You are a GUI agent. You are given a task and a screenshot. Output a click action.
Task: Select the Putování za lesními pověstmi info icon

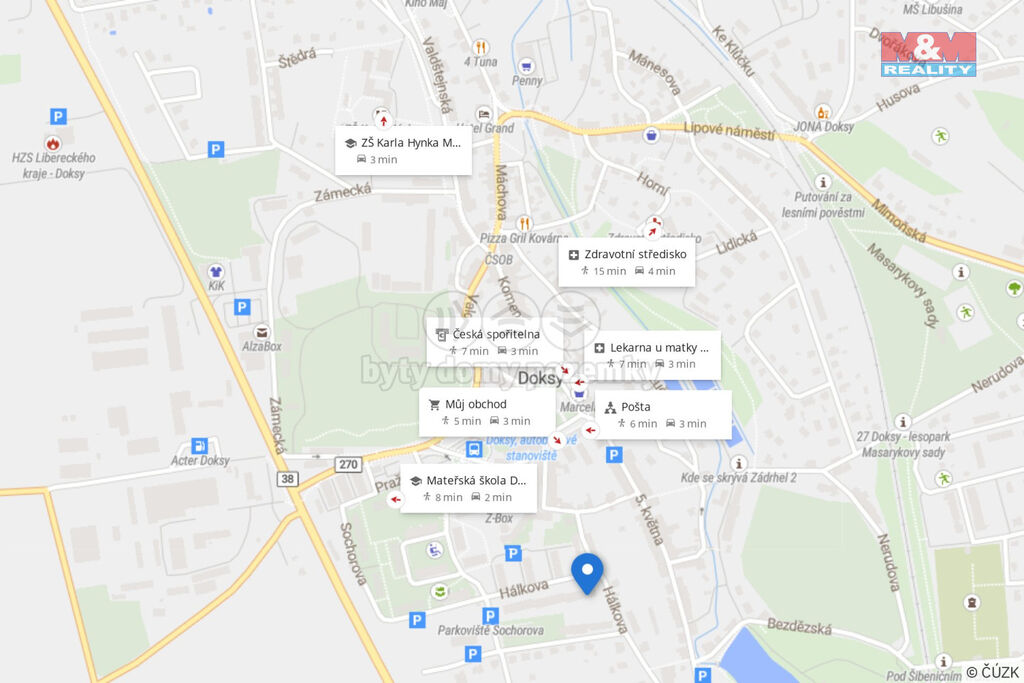point(823,182)
